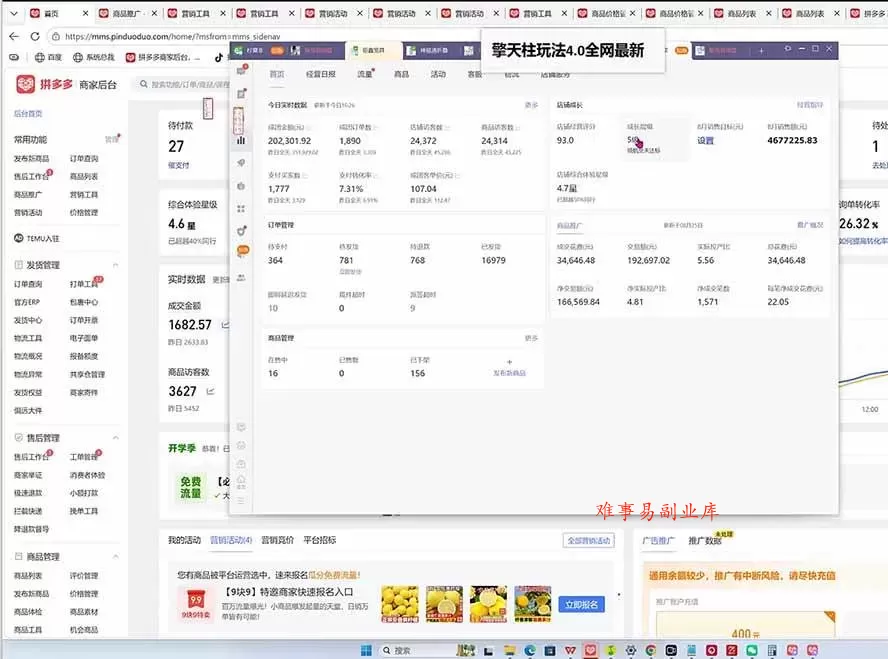This screenshot has height=659, width=888.
Task: Click the 催支付 link under 待付款
Action: point(178,165)
